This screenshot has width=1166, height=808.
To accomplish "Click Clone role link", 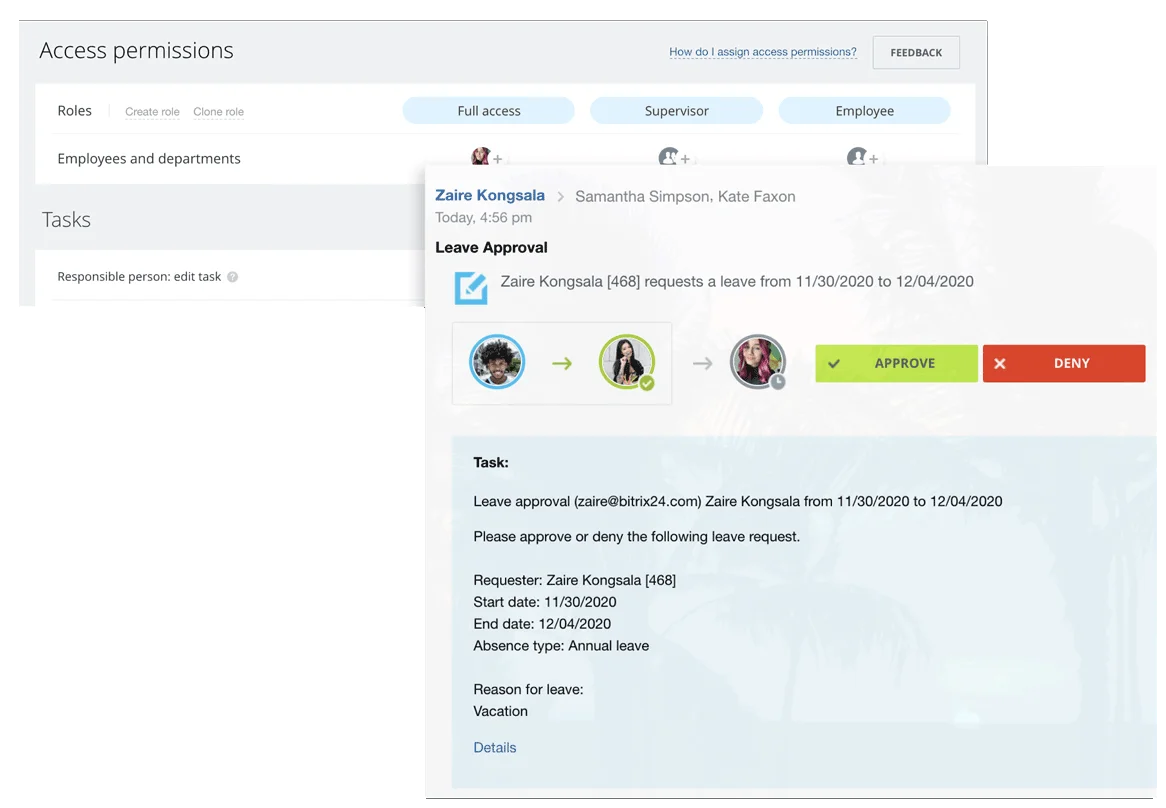I will [x=219, y=111].
